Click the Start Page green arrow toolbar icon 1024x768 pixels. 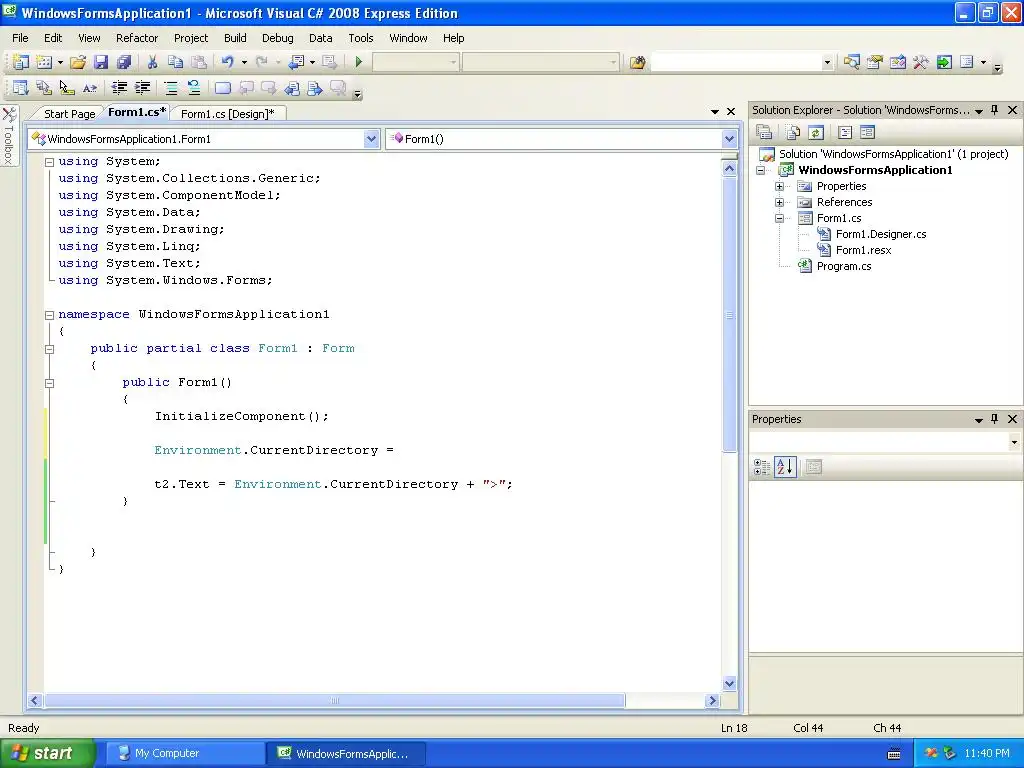coord(944,62)
